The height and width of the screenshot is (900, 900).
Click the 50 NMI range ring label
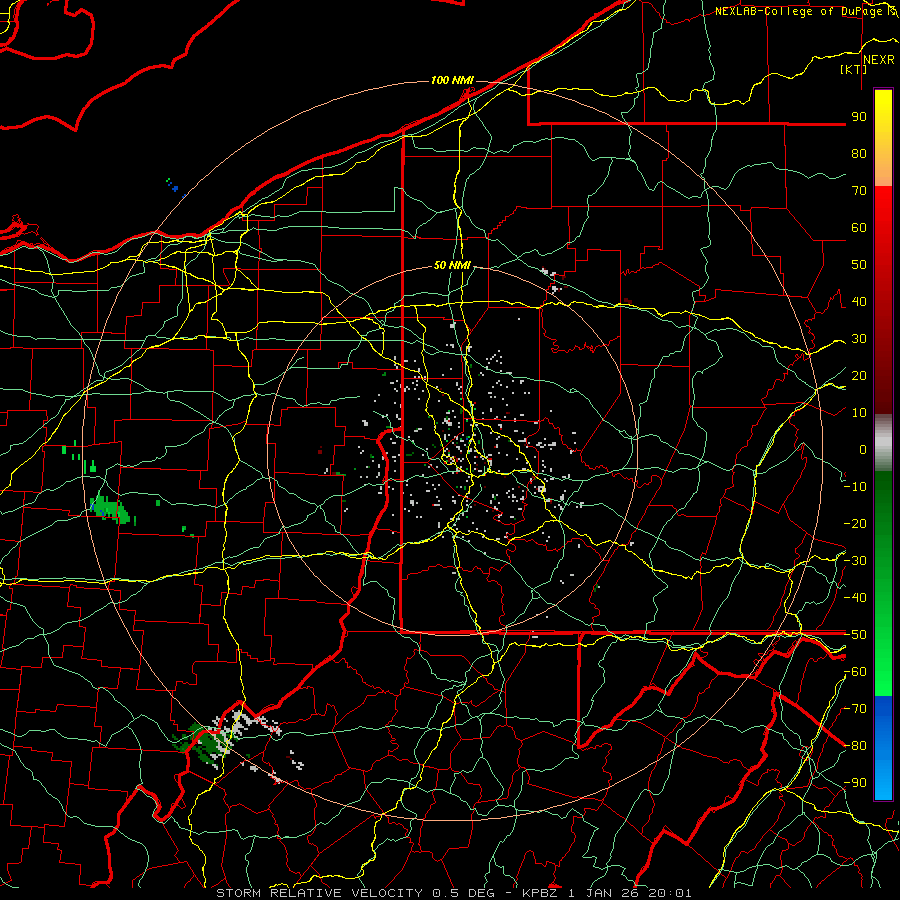(x=452, y=265)
